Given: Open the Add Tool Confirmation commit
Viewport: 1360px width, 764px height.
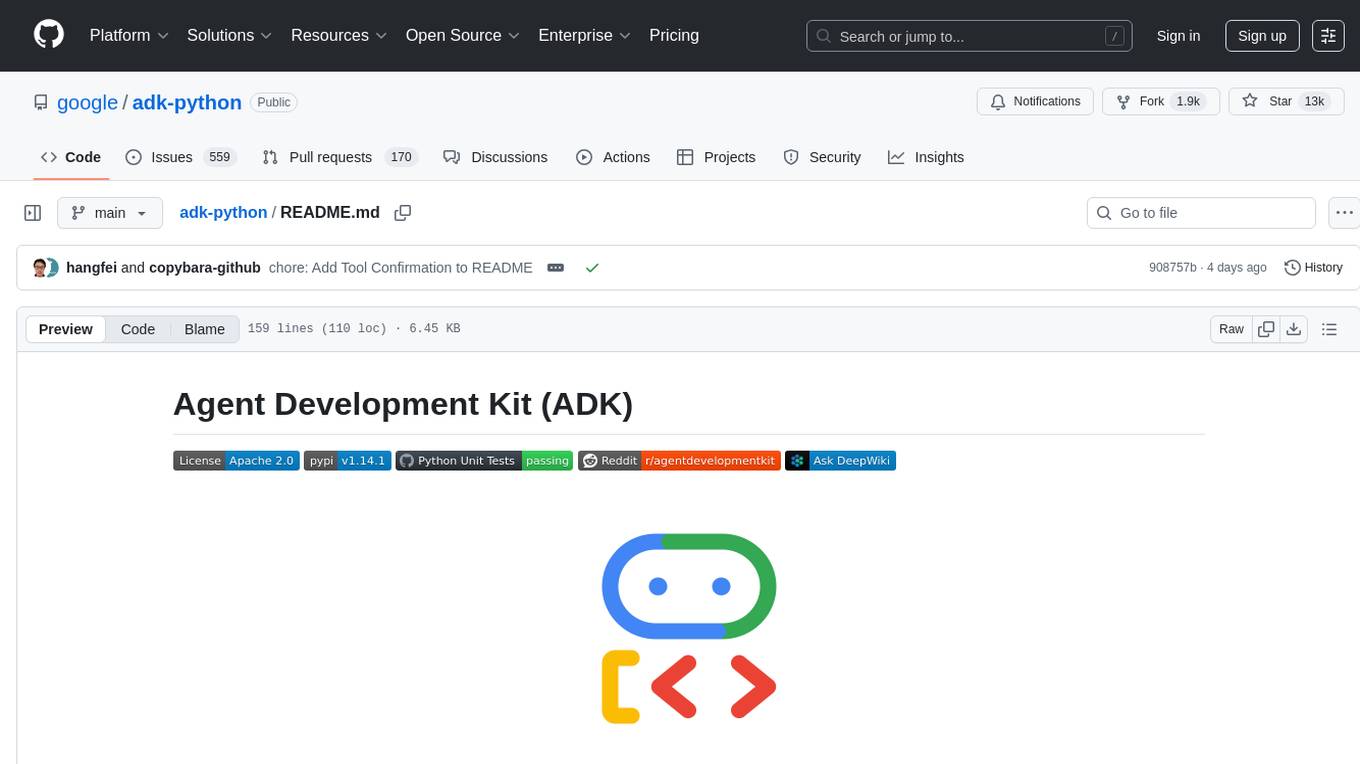Looking at the screenshot, I should (x=401, y=268).
